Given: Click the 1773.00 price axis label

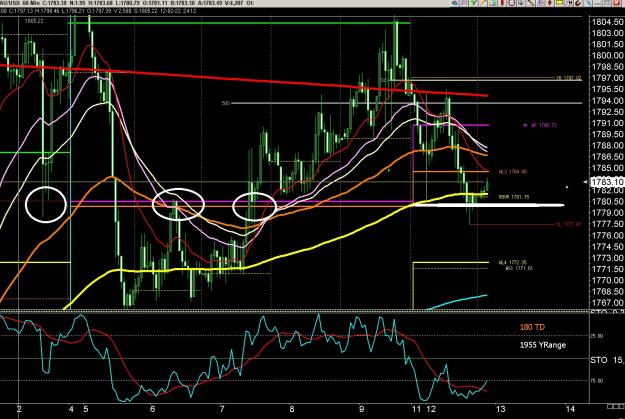Looking at the screenshot, I should point(607,258).
